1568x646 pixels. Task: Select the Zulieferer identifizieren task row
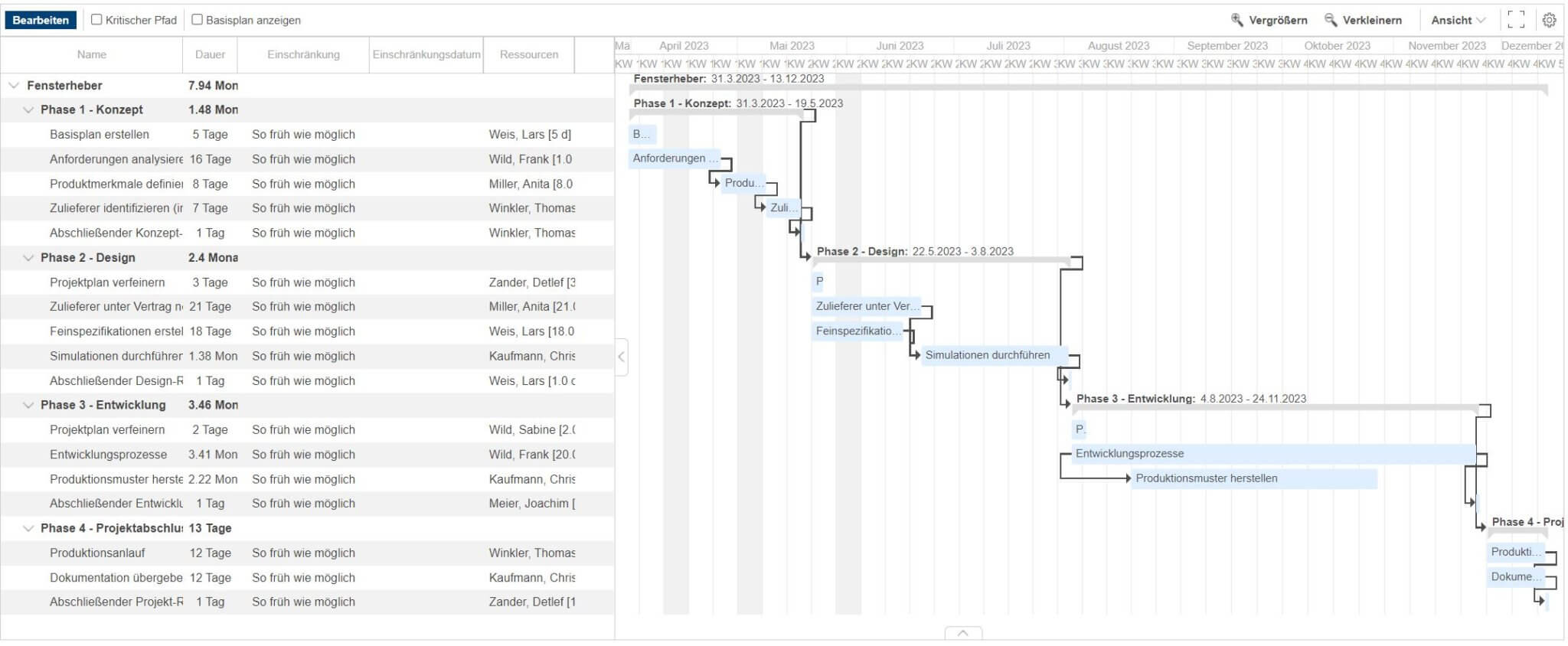pos(307,208)
